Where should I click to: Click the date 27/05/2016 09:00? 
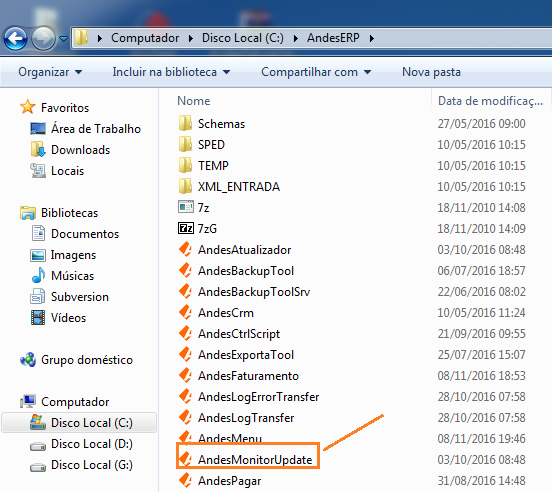(482, 124)
